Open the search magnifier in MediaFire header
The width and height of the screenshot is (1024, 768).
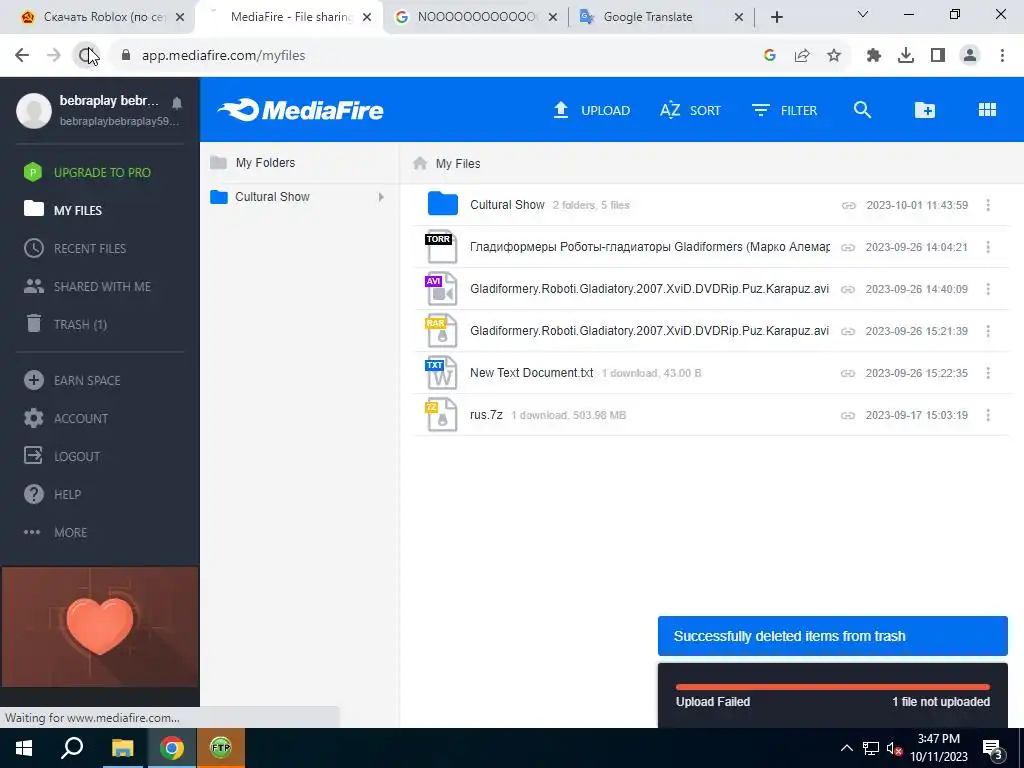[862, 110]
